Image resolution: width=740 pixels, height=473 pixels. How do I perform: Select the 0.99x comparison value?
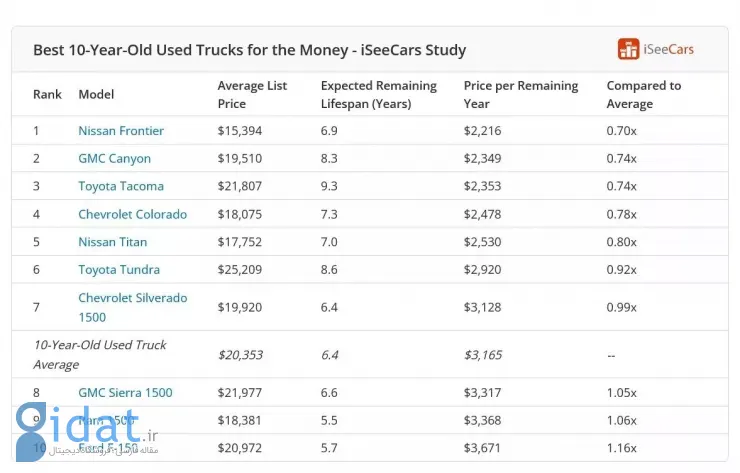click(622, 307)
